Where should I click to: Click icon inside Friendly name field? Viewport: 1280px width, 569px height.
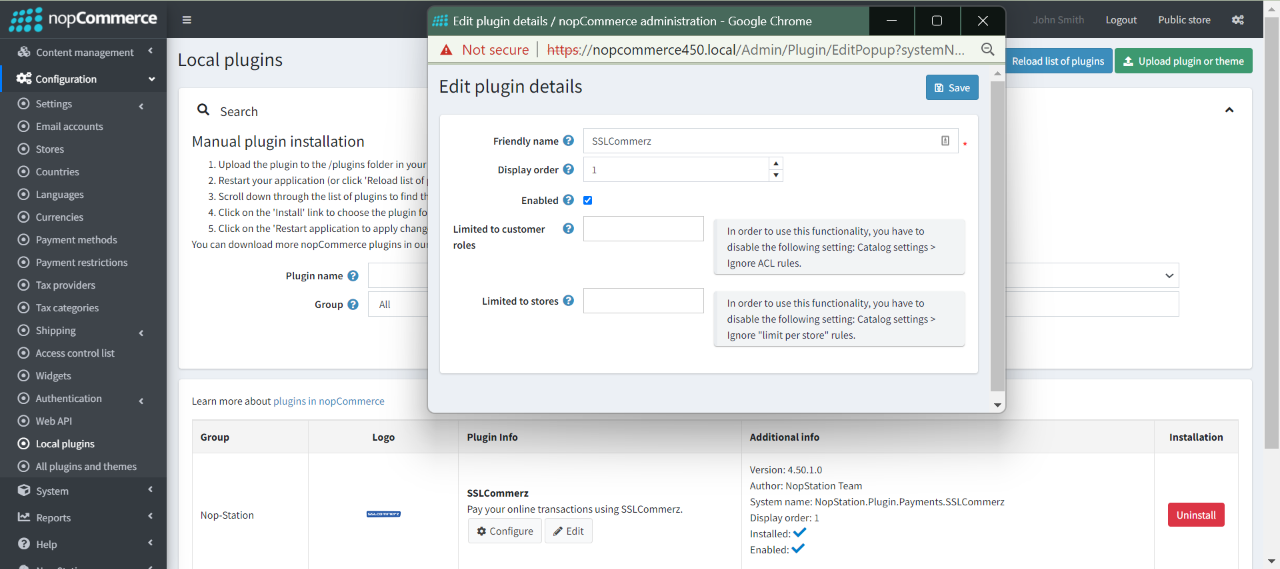(945, 141)
